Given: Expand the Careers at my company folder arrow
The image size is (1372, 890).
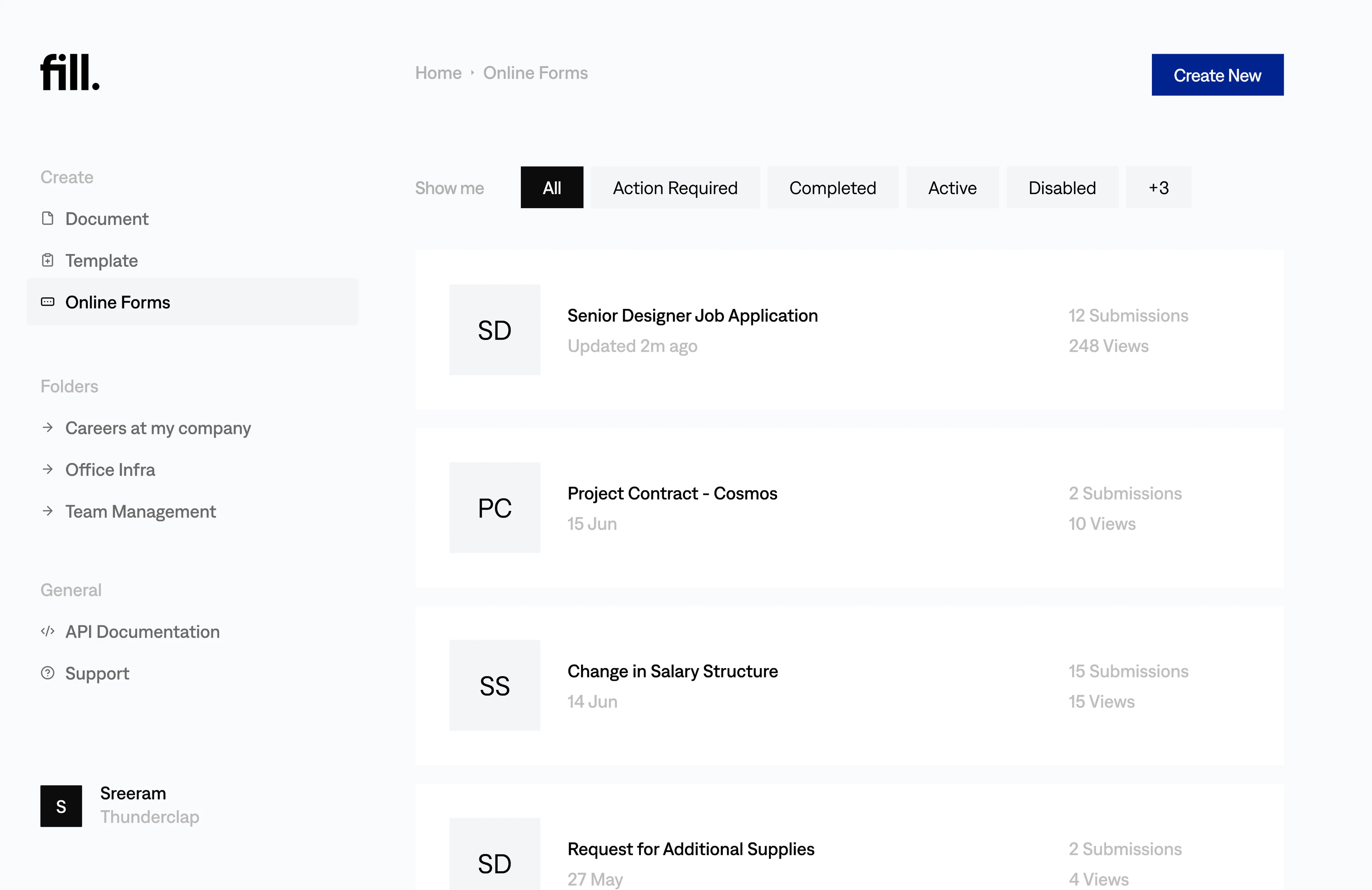Looking at the screenshot, I should pos(48,428).
